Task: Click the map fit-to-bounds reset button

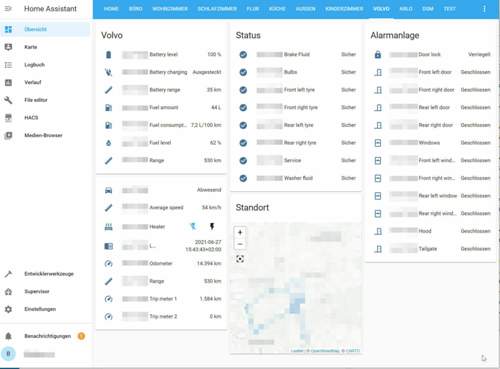Action: point(240,259)
